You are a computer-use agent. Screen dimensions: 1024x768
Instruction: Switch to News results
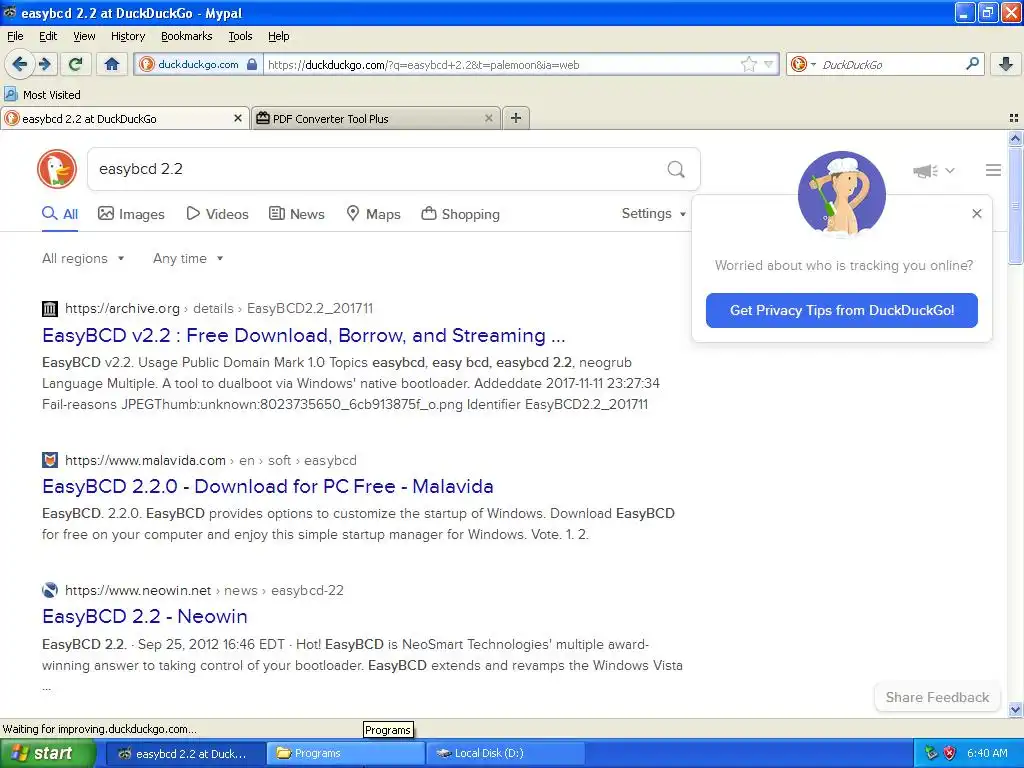(x=297, y=214)
